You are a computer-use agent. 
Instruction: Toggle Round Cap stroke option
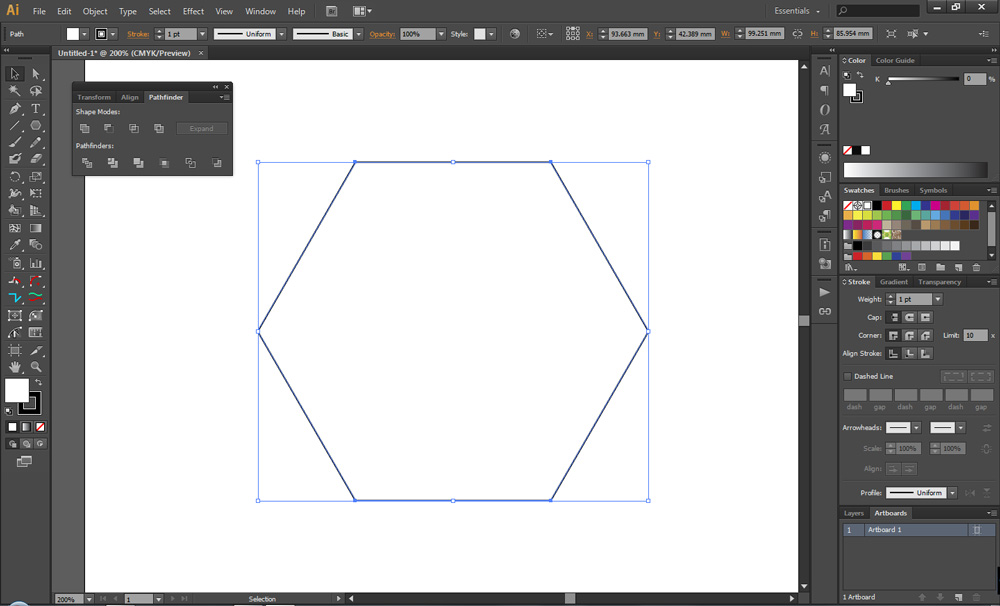(909, 317)
